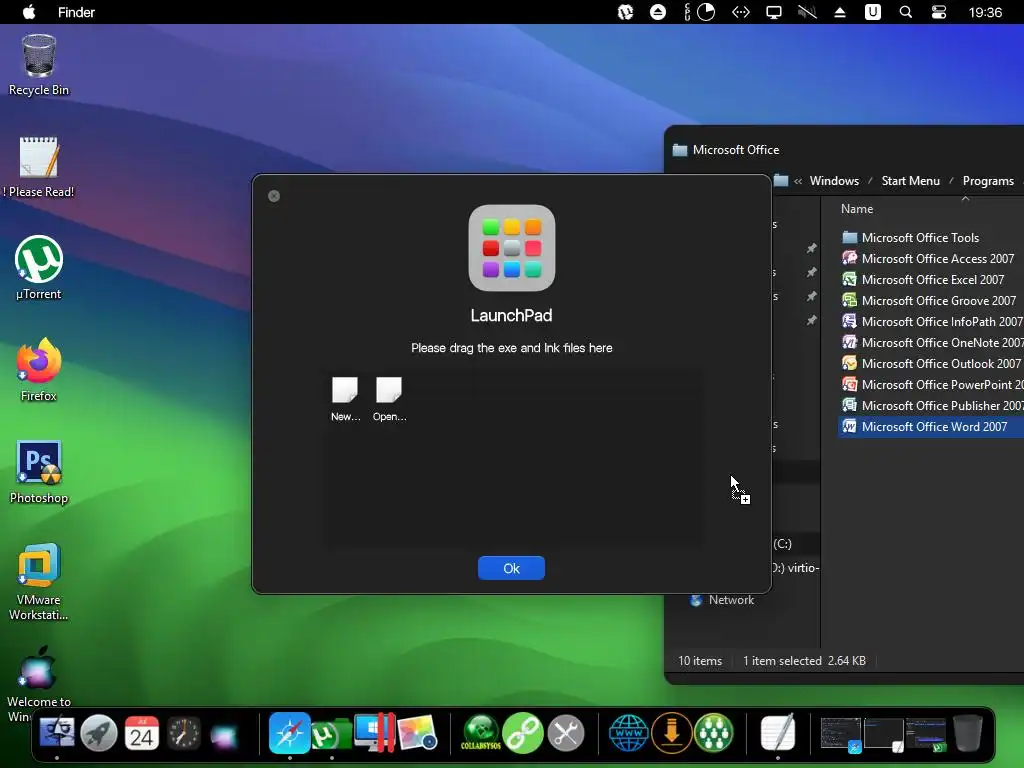The image size is (1024, 768).
Task: Open the Apple menu
Action: tap(29, 12)
